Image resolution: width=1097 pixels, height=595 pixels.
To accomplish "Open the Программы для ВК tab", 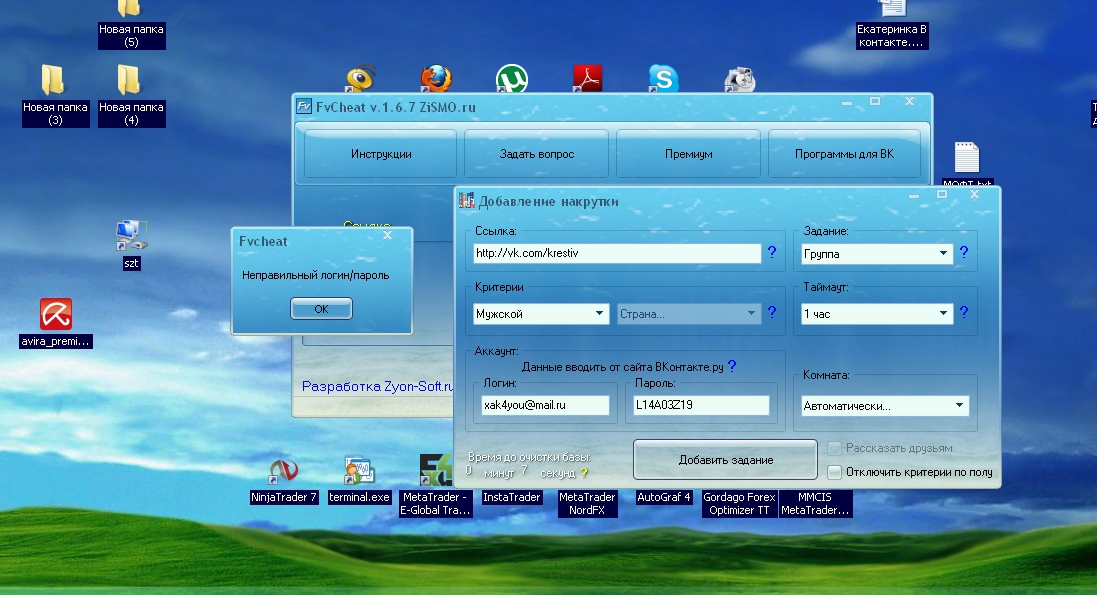I will click(844, 154).
